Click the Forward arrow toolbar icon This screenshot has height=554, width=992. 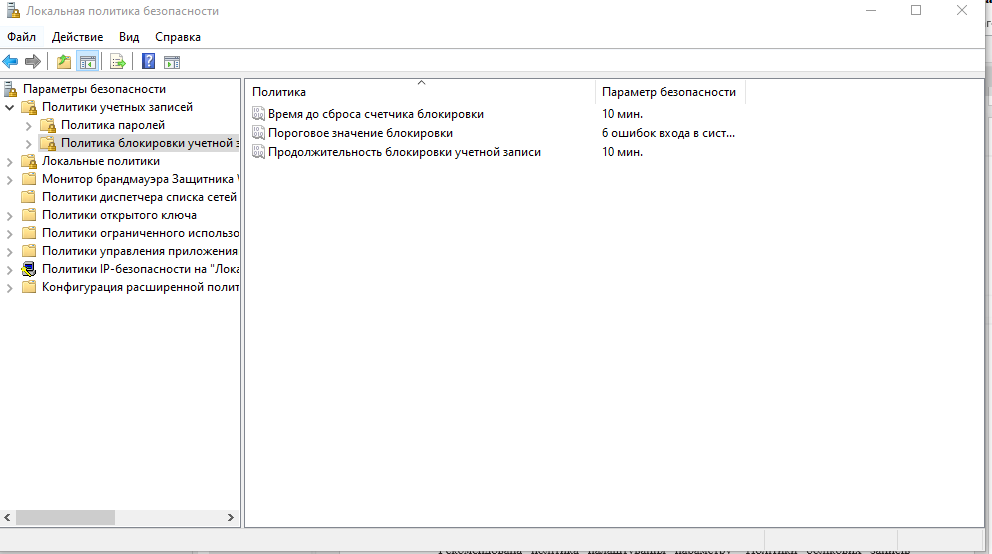(x=33, y=62)
